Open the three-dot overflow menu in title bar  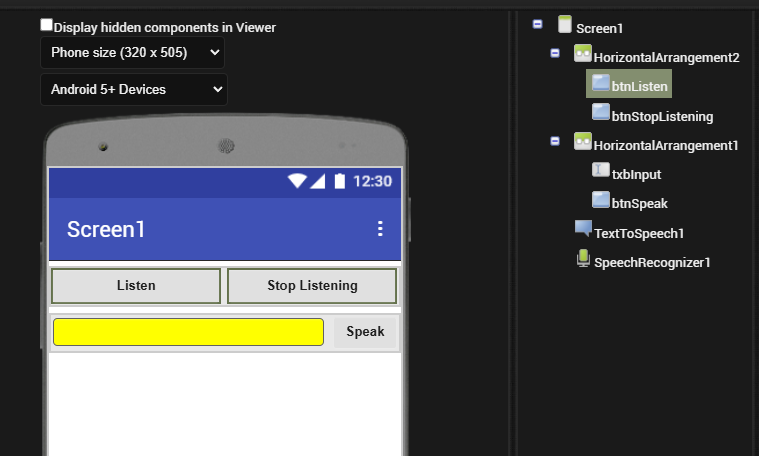coord(380,228)
